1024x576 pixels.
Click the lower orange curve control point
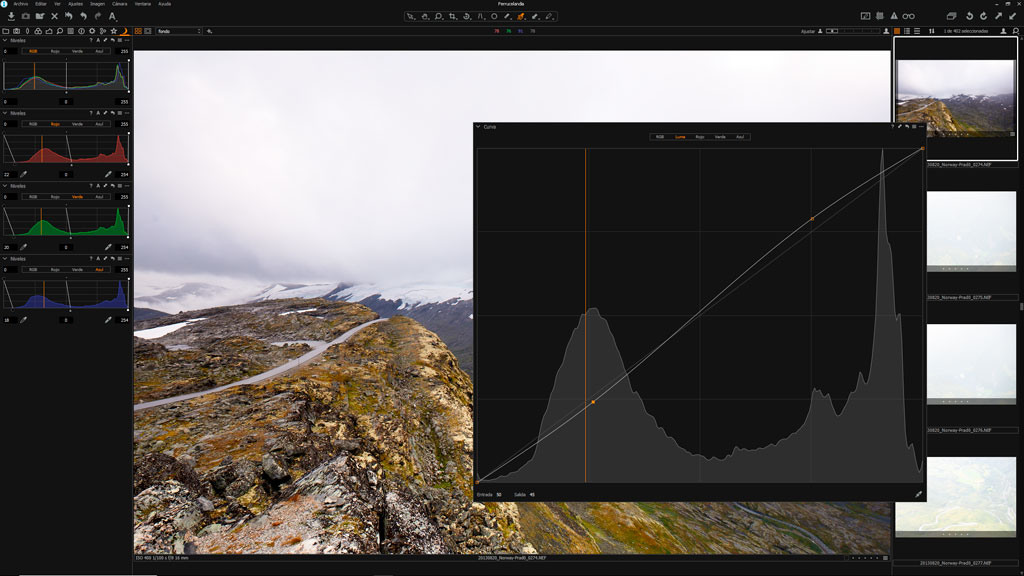click(593, 402)
